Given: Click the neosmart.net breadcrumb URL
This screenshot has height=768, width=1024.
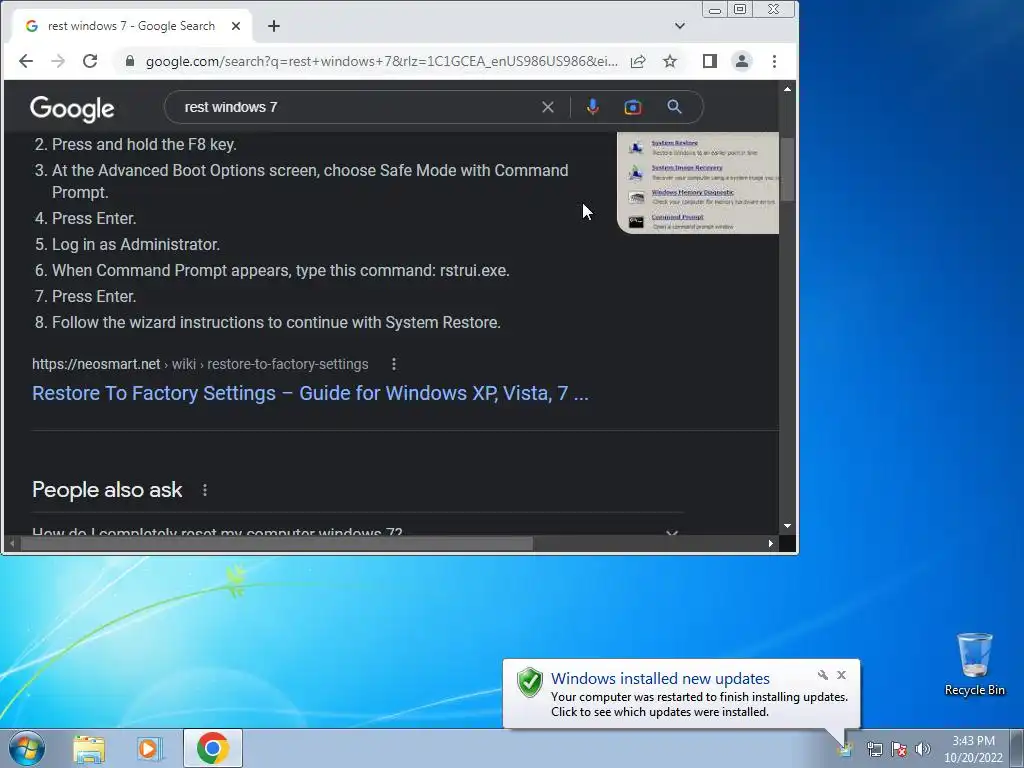Looking at the screenshot, I should pos(200,364).
